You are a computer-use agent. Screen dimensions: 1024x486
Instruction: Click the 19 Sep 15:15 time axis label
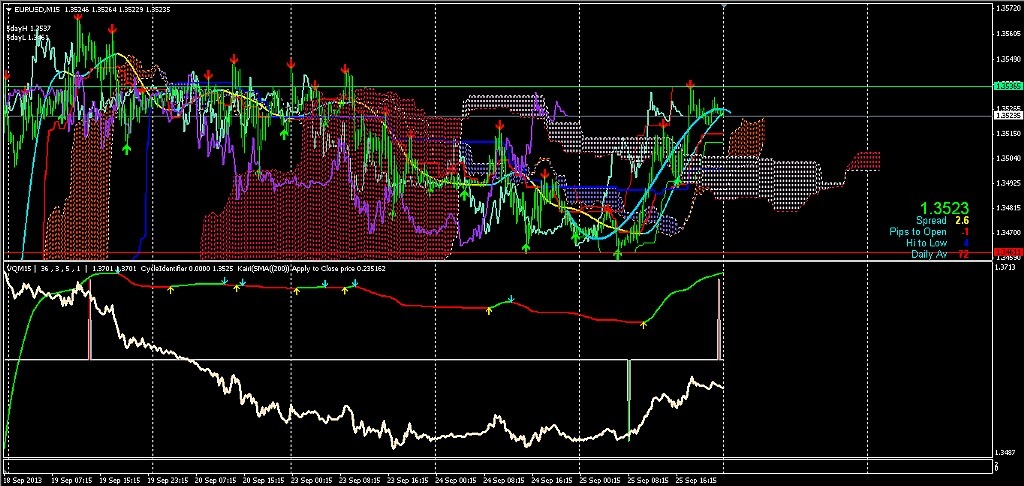click(119, 479)
